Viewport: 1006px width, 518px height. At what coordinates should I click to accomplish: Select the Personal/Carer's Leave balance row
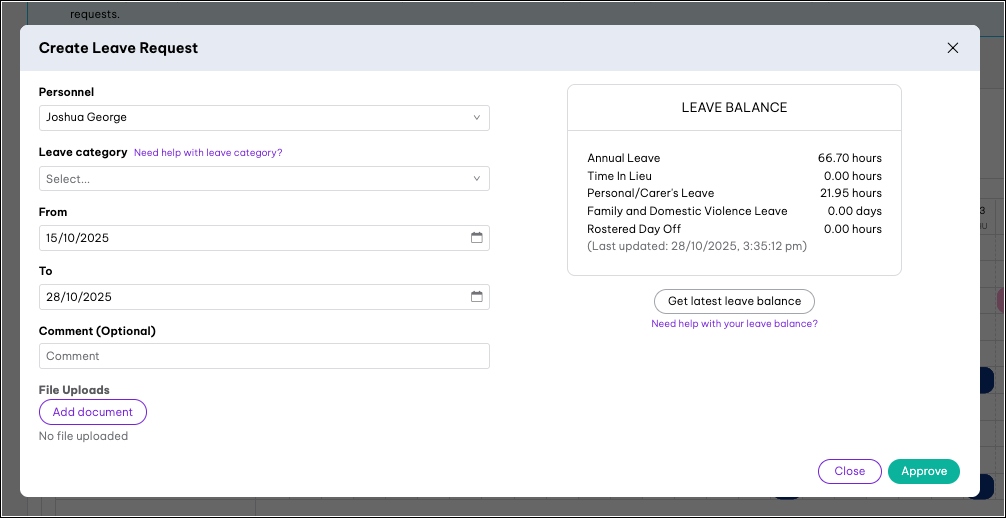pyautogui.click(x=734, y=193)
